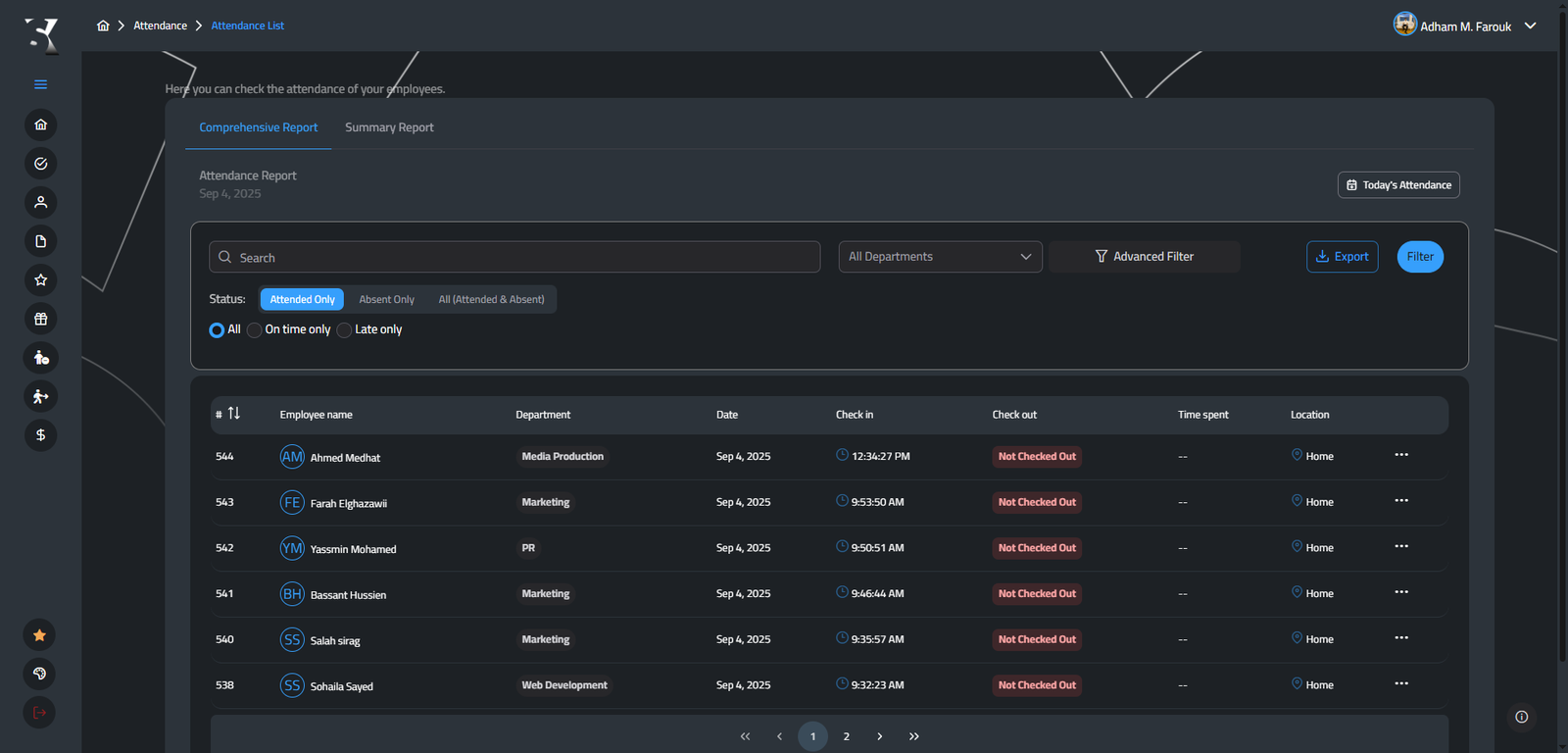Select the 'Late only' radio button
Image resolution: width=1568 pixels, height=753 pixels.
344,330
